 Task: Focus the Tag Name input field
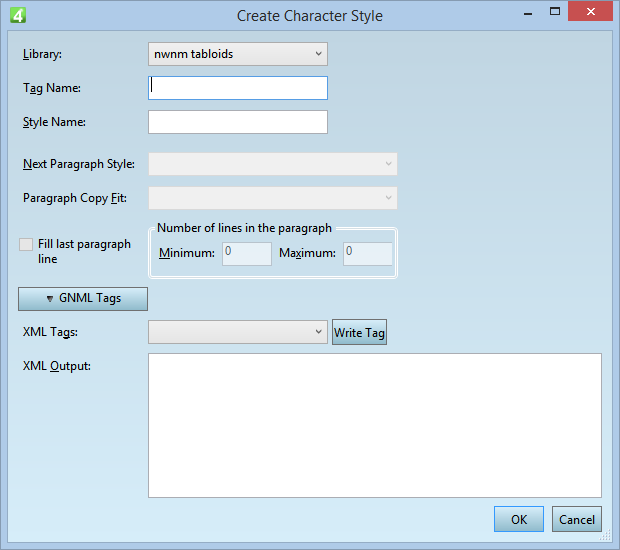(238, 88)
